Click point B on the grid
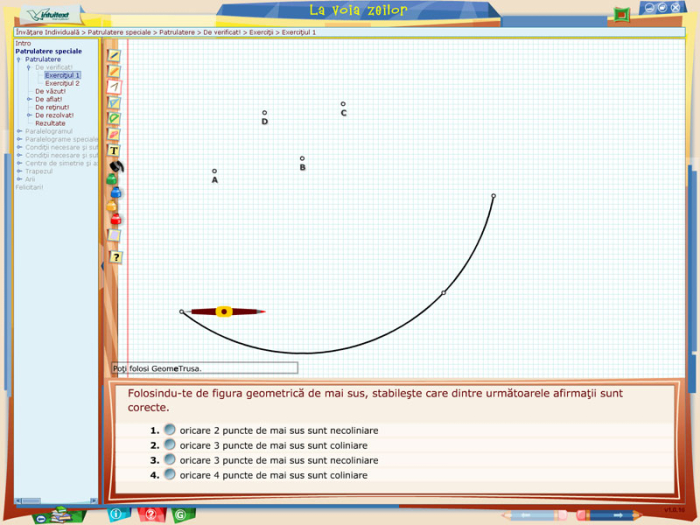Image resolution: width=700 pixels, height=525 pixels. click(x=302, y=158)
